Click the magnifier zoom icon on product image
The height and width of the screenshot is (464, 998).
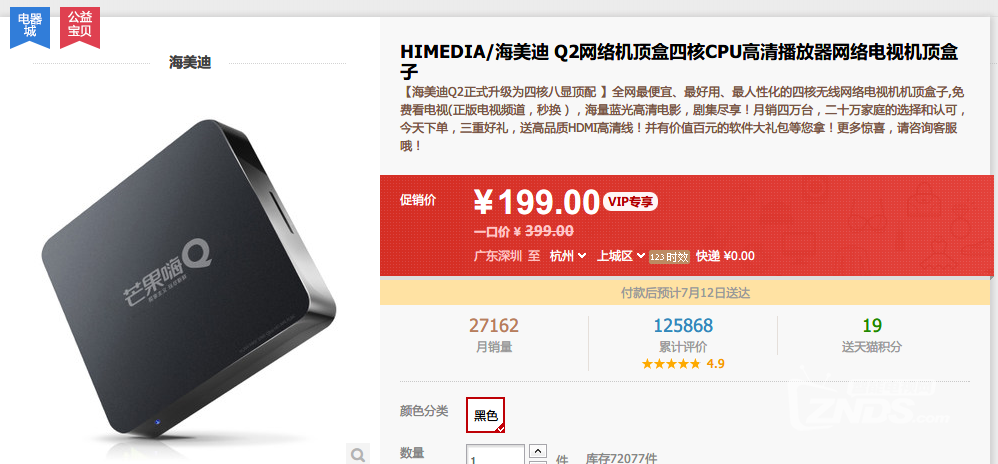(358, 454)
